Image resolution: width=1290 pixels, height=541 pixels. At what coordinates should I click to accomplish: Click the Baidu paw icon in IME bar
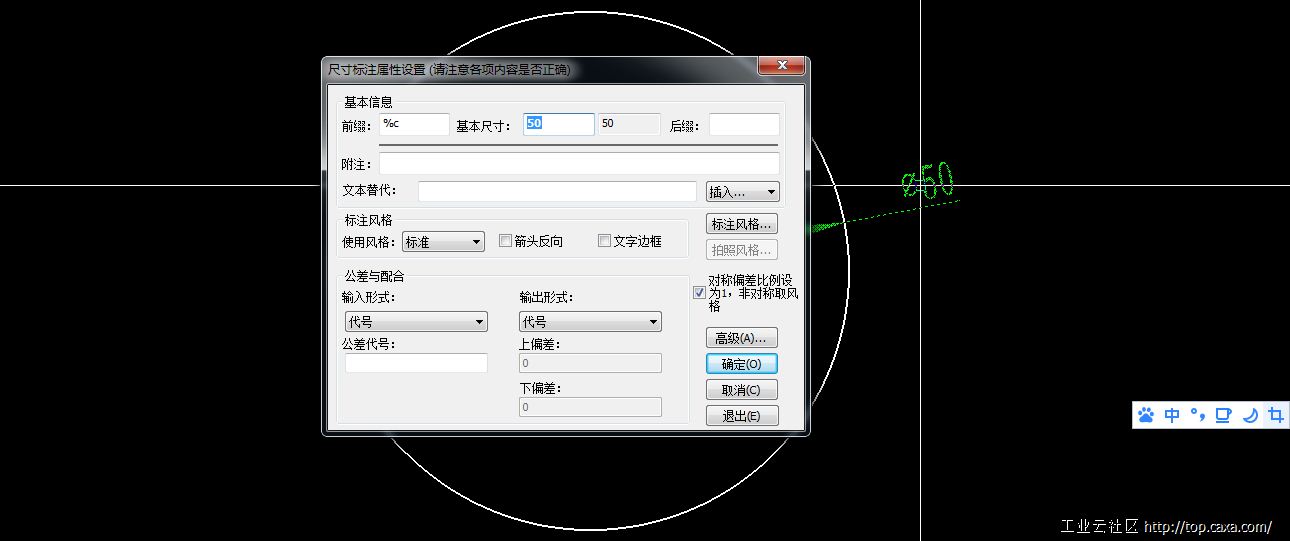coord(1146,415)
